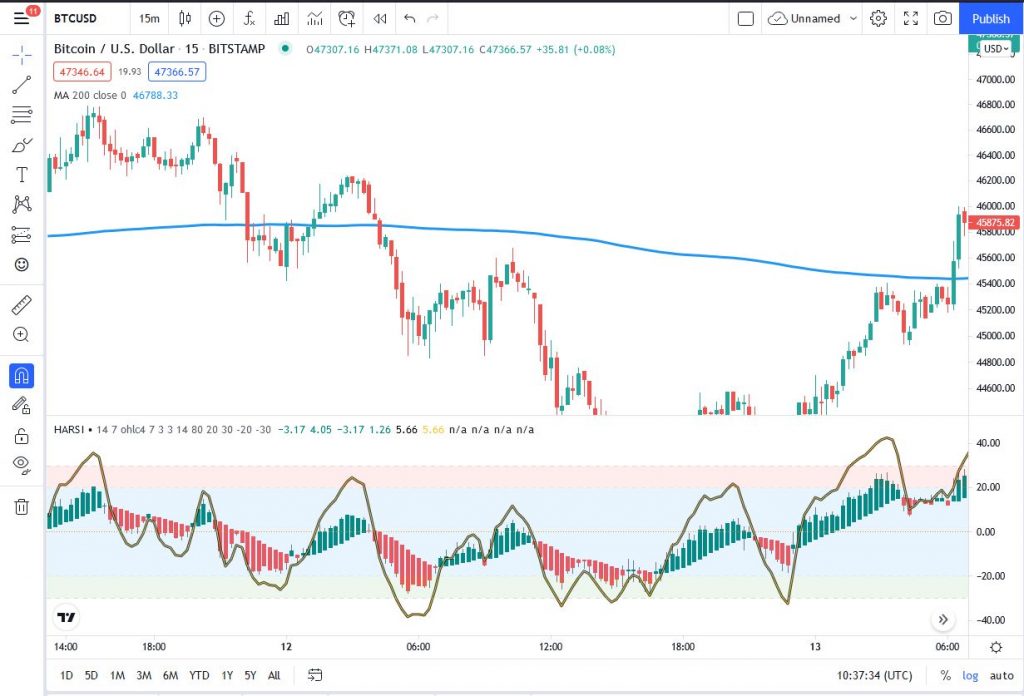Toggle hide all drawings eye icon
Viewport: 1024px width, 696px height.
[x=21, y=464]
